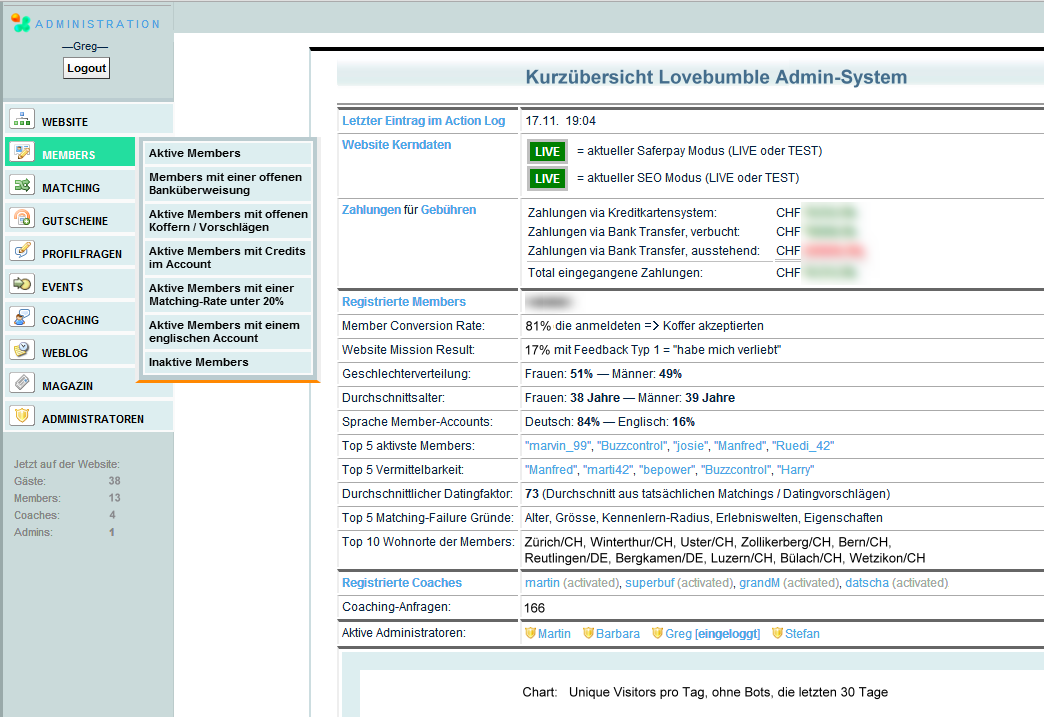
Task: Click the Administratoren shield icon
Action: point(22,416)
